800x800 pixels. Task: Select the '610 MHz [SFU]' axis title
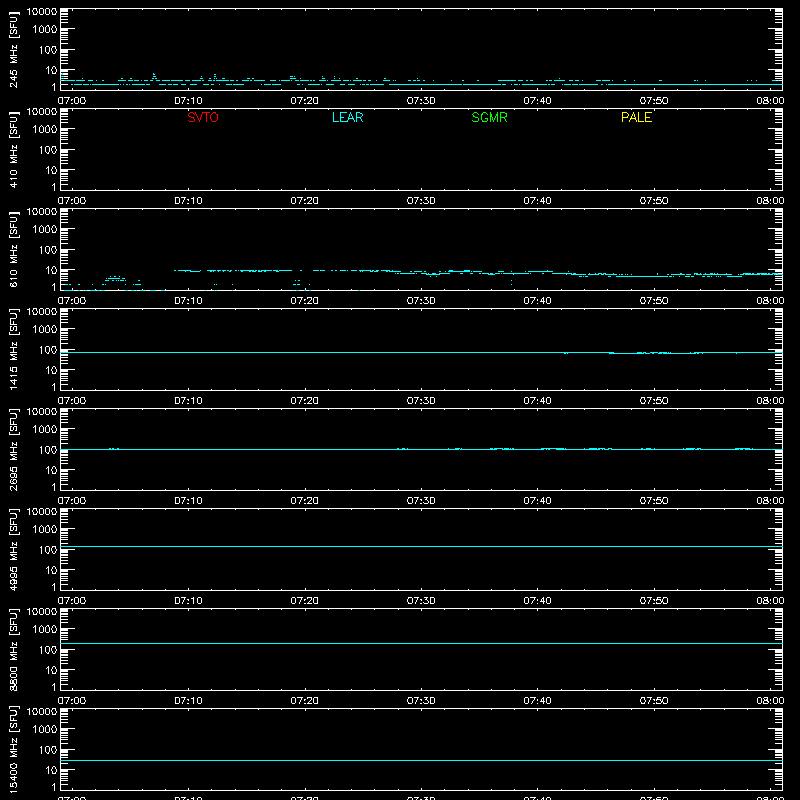pyautogui.click(x=13, y=249)
